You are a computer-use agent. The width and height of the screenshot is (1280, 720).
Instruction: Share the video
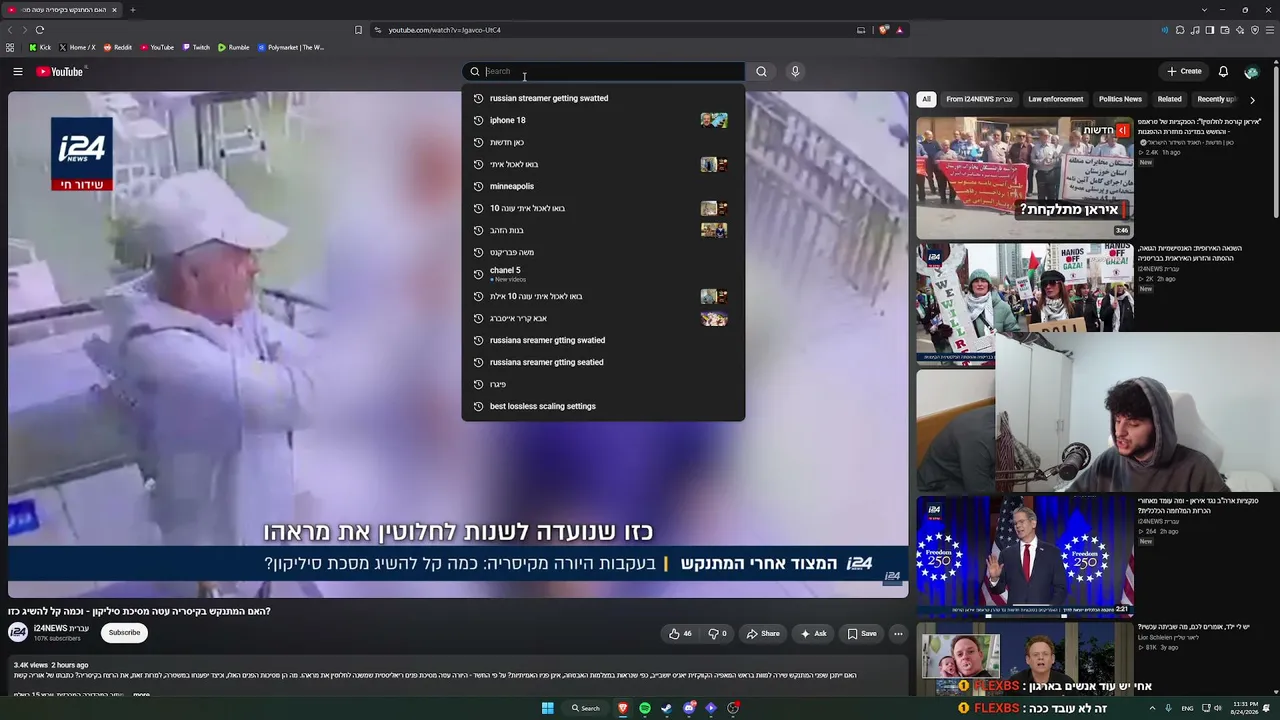[763, 633]
